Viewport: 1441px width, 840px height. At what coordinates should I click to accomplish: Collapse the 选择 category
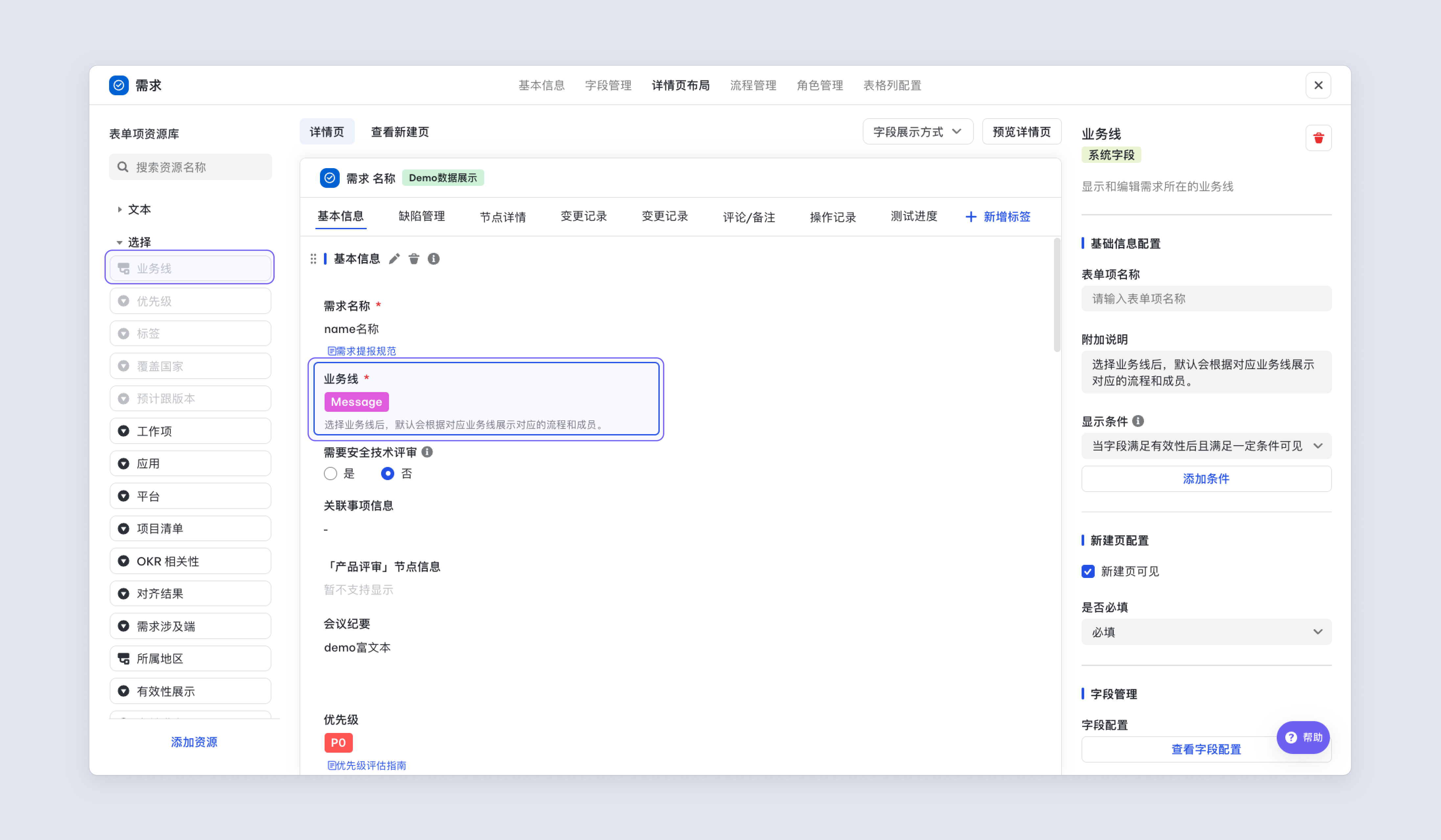120,242
